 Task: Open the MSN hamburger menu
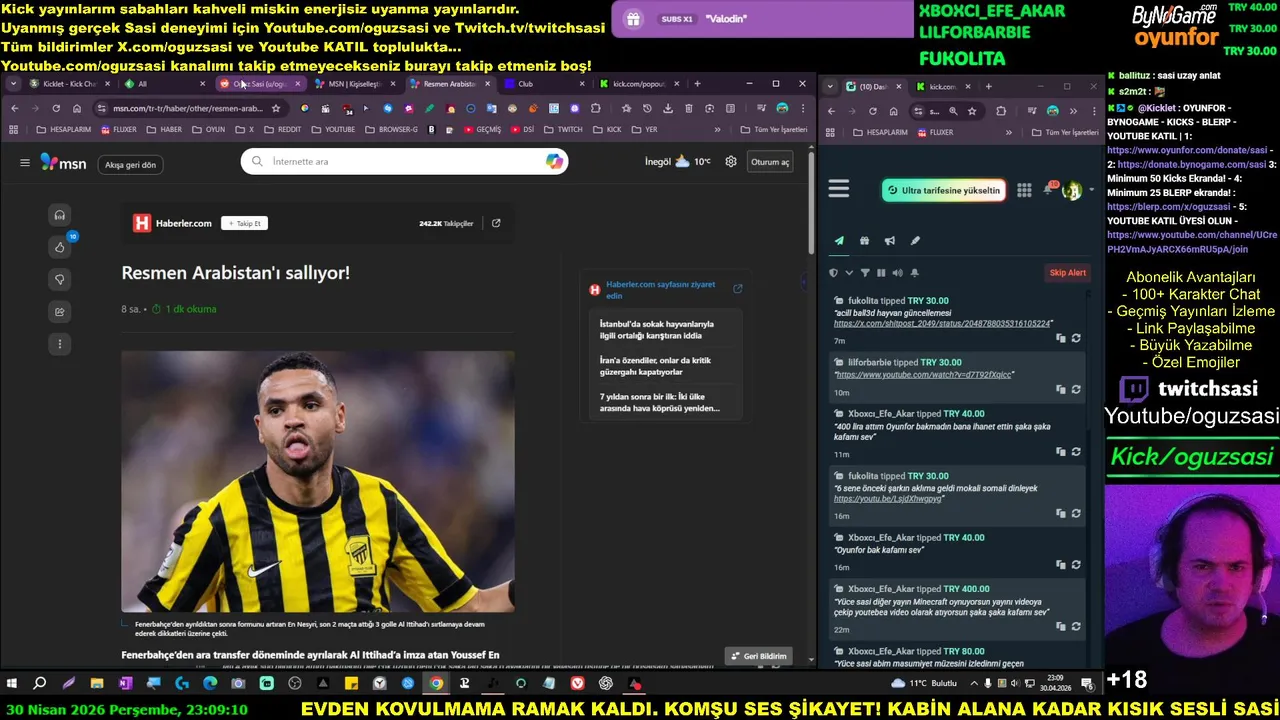tap(25, 162)
